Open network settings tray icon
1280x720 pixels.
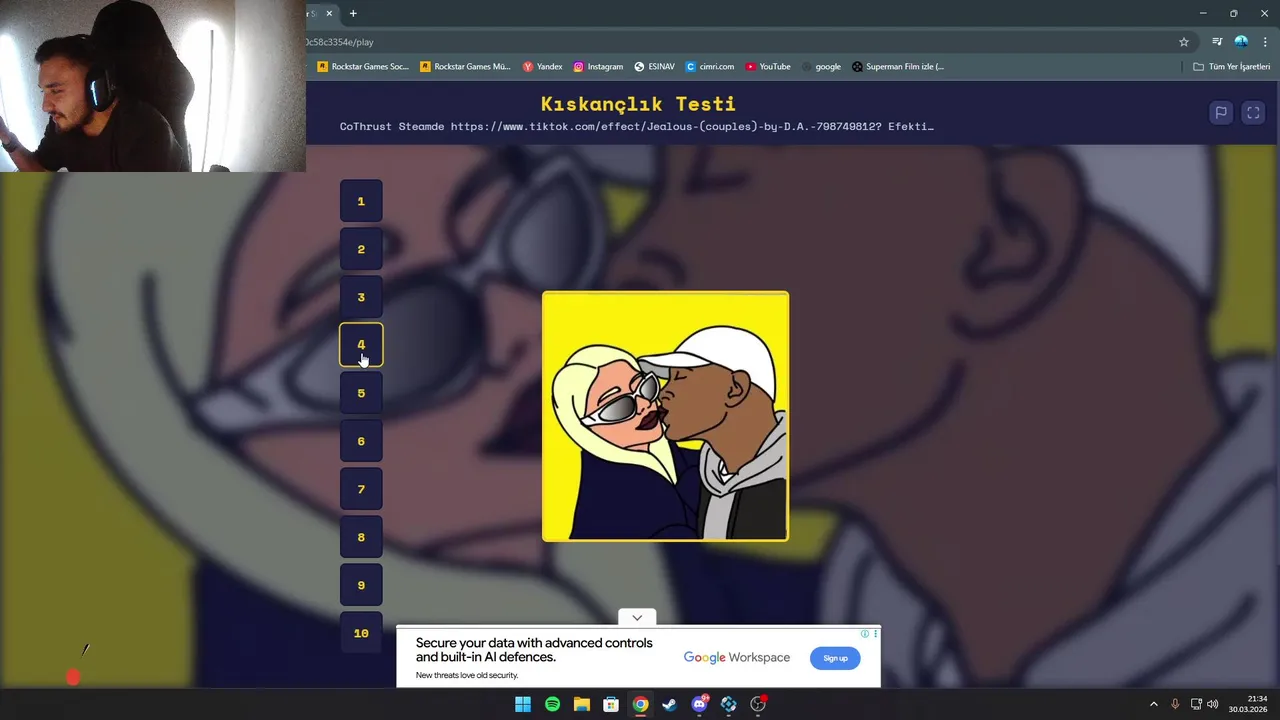(1196, 704)
